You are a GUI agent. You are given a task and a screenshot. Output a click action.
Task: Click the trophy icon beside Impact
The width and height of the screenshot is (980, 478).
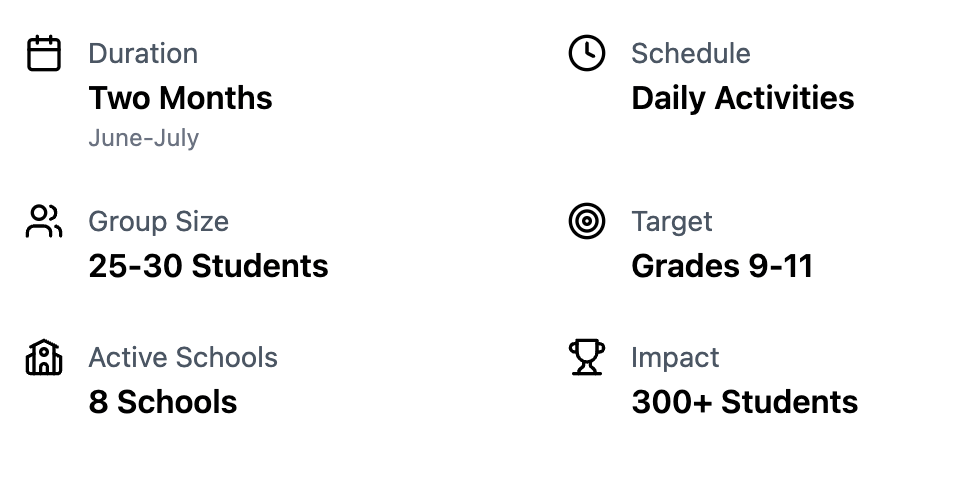click(x=587, y=358)
